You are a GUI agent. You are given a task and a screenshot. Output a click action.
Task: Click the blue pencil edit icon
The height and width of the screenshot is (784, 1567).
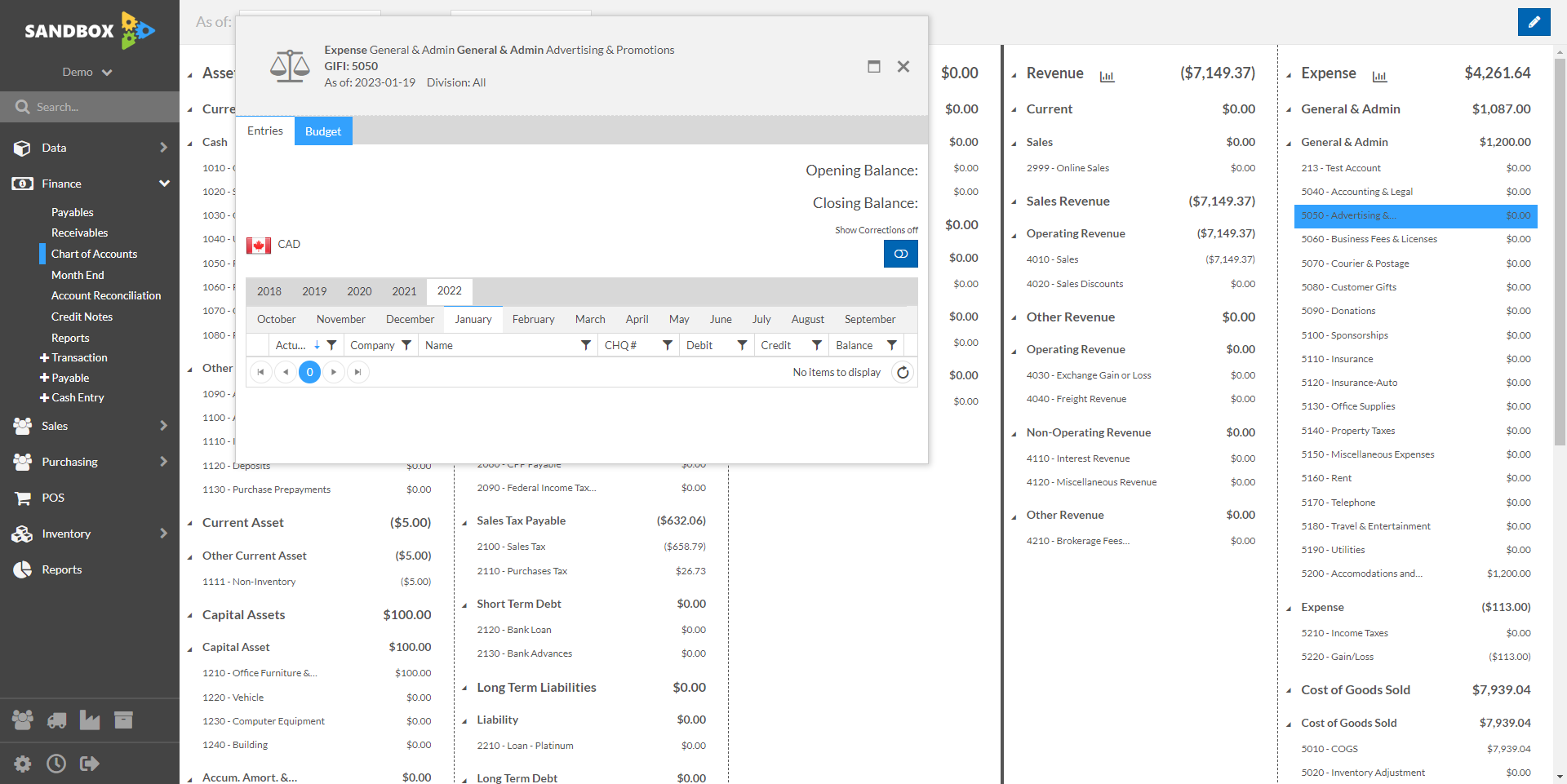click(1534, 22)
